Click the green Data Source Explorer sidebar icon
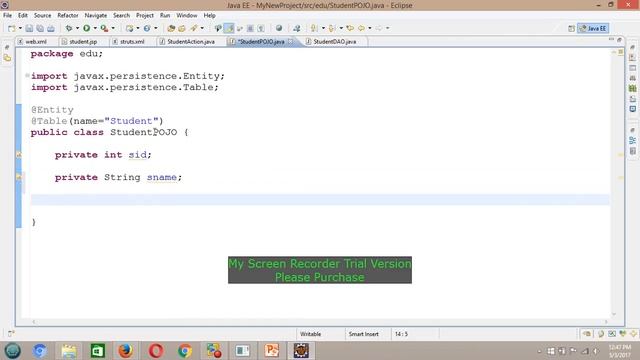The height and width of the screenshot is (360, 640). pos(632,89)
